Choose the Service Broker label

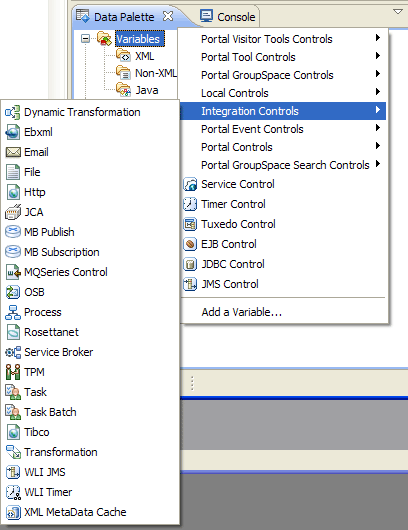tap(58, 352)
